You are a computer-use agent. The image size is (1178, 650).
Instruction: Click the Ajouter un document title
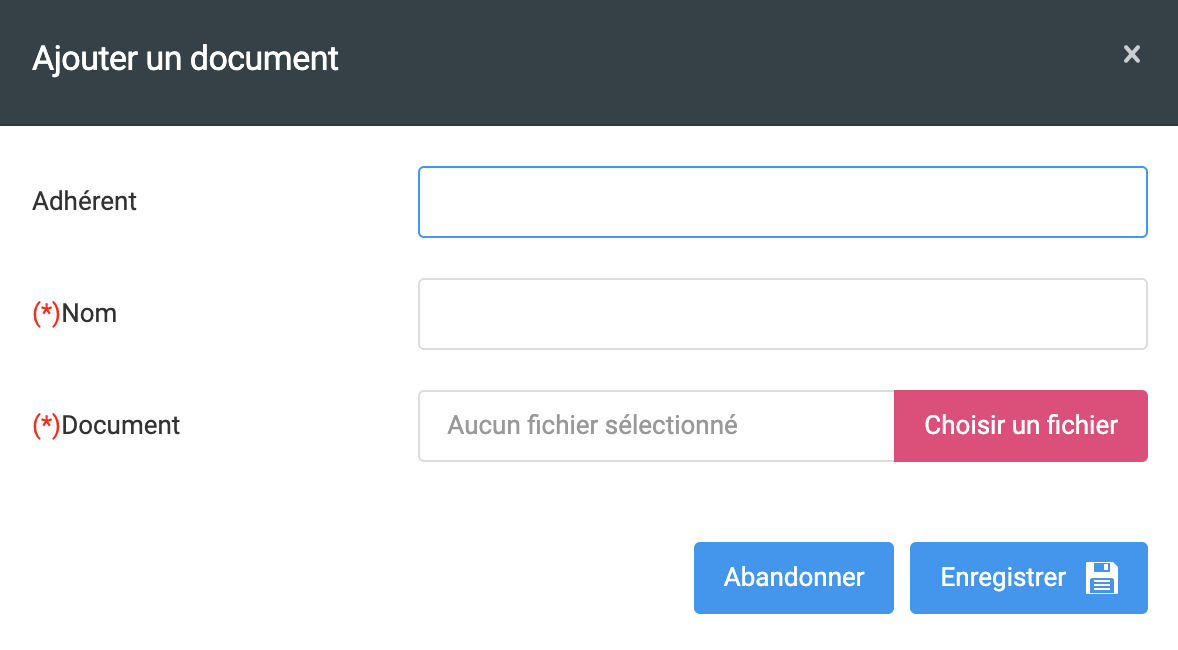185,59
